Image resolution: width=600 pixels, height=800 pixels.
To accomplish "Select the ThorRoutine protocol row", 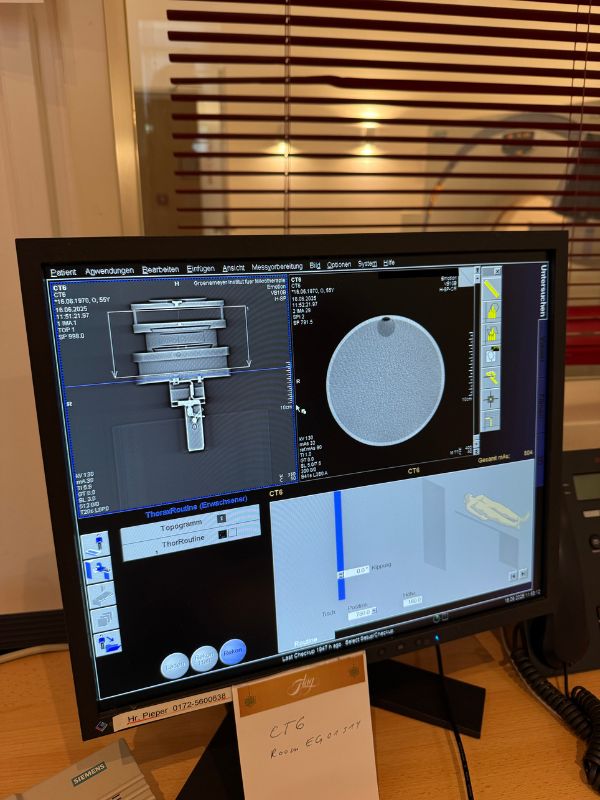I will (x=191, y=542).
